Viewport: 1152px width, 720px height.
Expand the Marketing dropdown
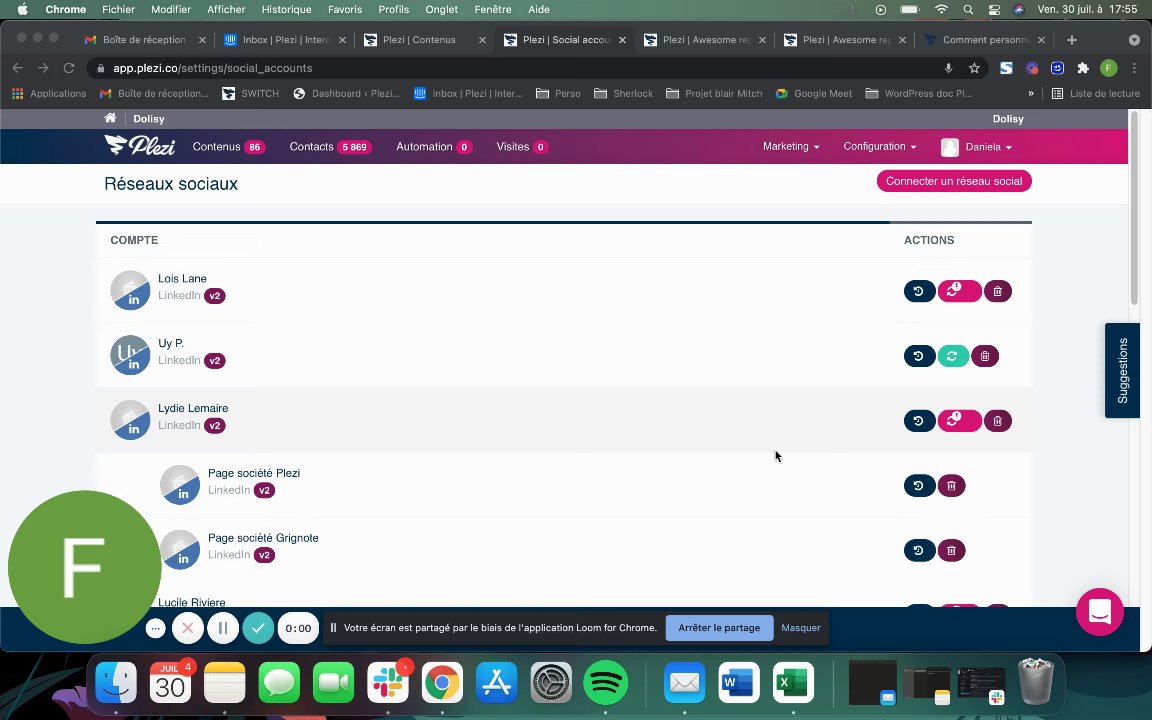pyautogui.click(x=791, y=147)
